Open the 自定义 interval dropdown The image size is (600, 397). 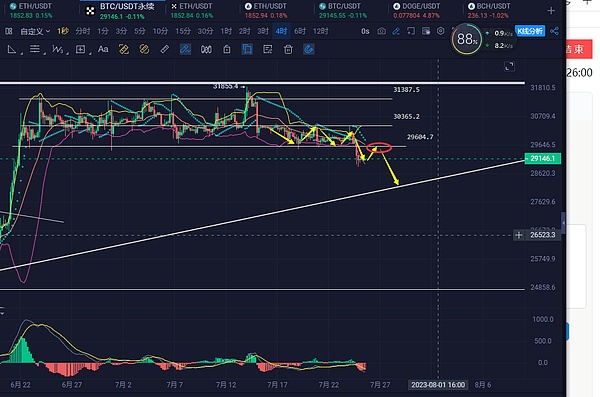(35, 31)
